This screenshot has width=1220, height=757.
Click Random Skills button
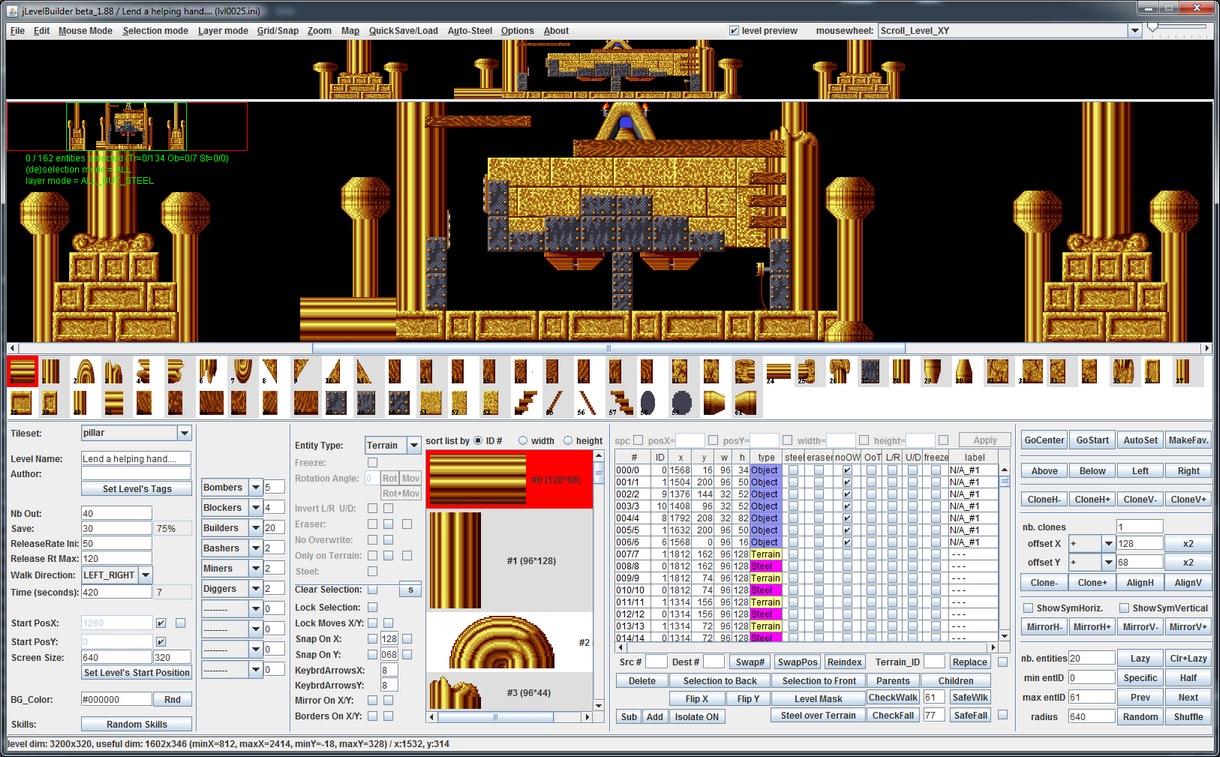coord(136,724)
